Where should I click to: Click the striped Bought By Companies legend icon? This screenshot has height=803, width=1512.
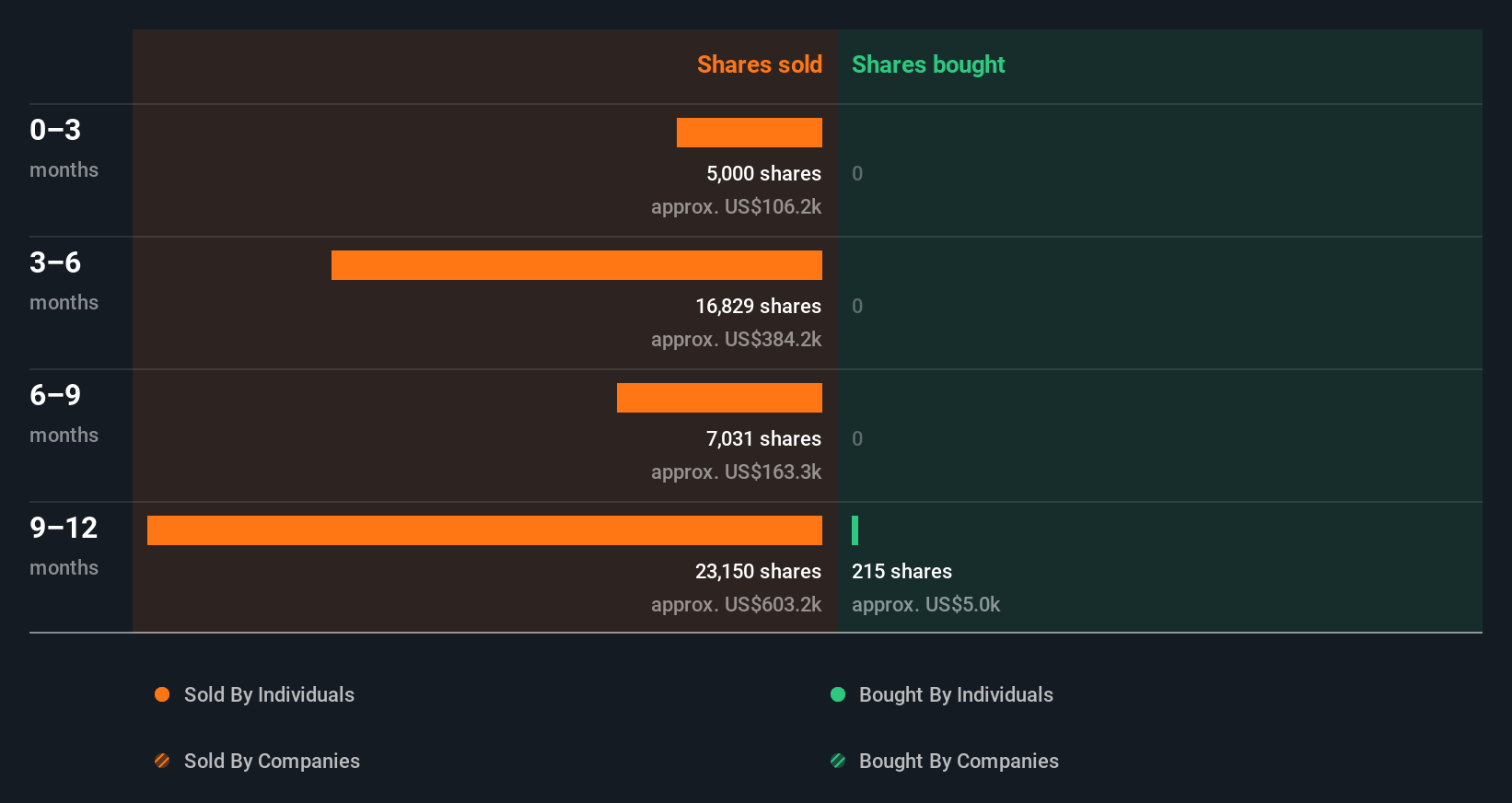tap(838, 761)
